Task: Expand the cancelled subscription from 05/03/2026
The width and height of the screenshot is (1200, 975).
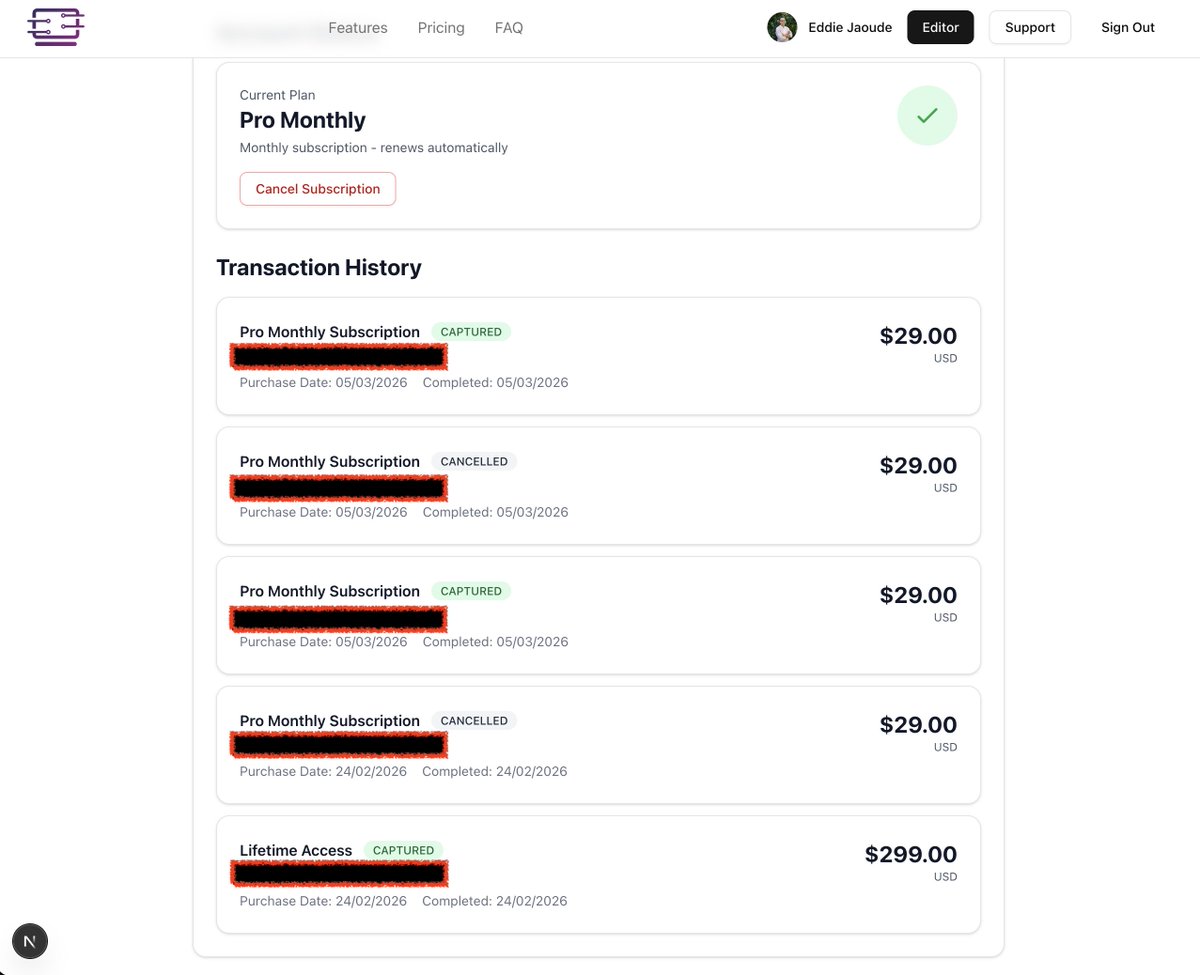Action: pos(598,485)
